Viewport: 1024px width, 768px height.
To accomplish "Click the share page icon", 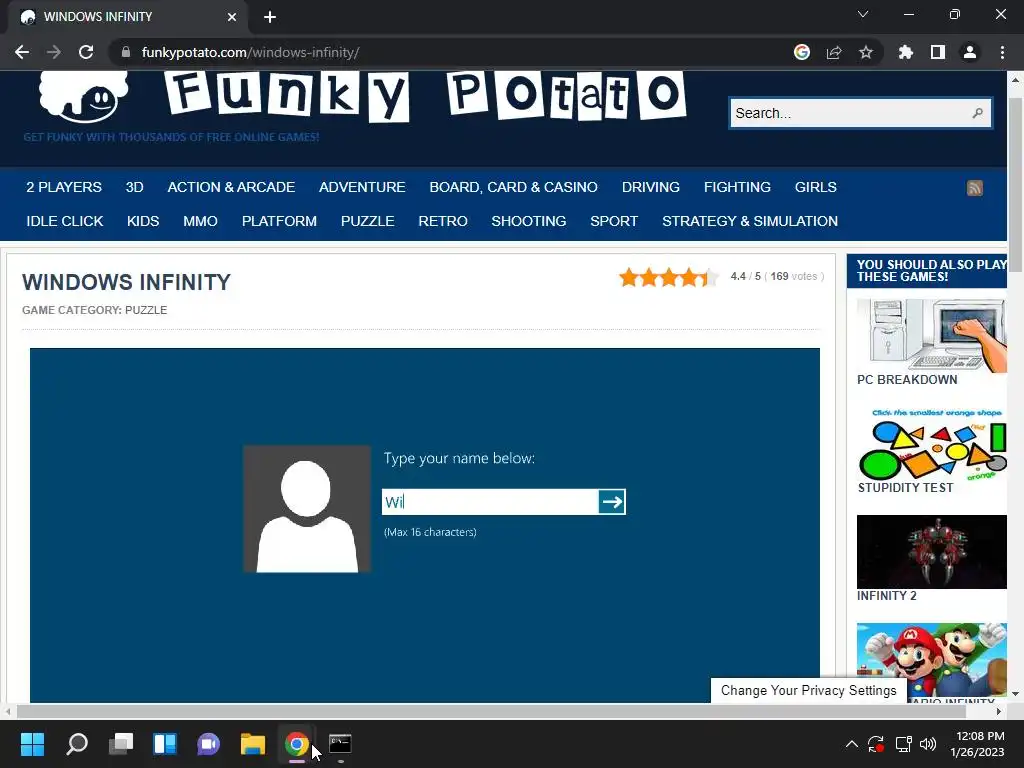I will (833, 52).
